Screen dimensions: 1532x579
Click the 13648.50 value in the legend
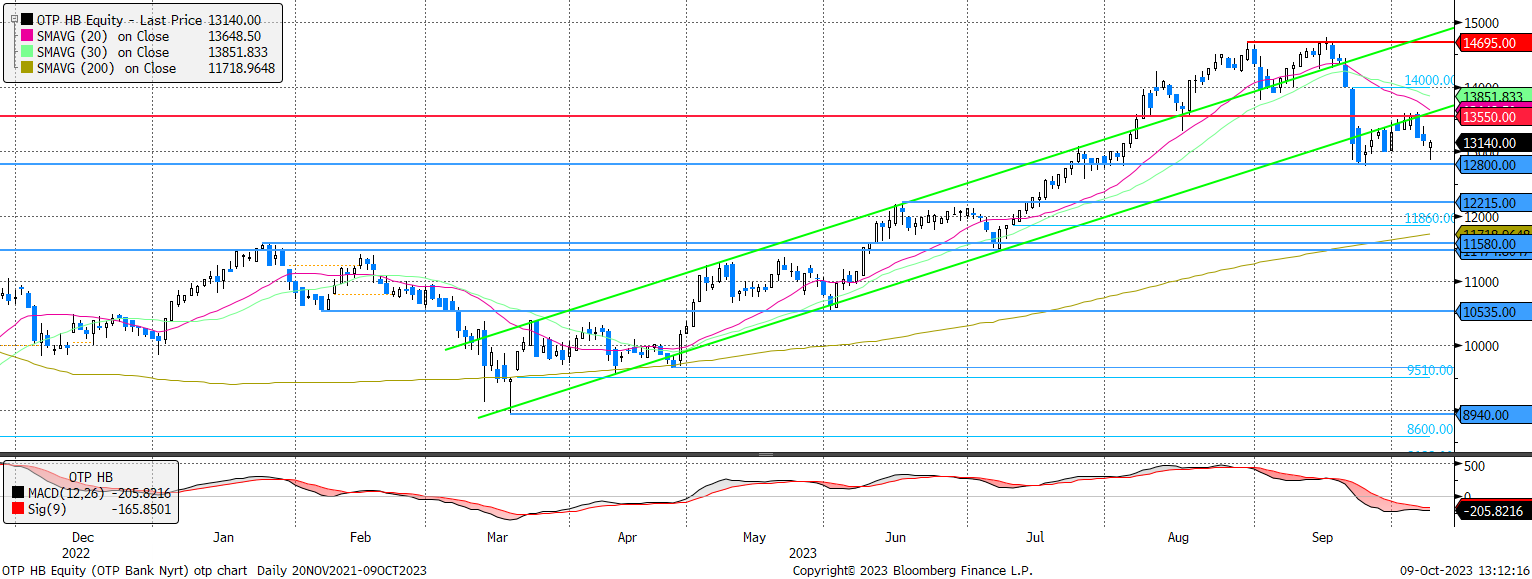[x=235, y=36]
